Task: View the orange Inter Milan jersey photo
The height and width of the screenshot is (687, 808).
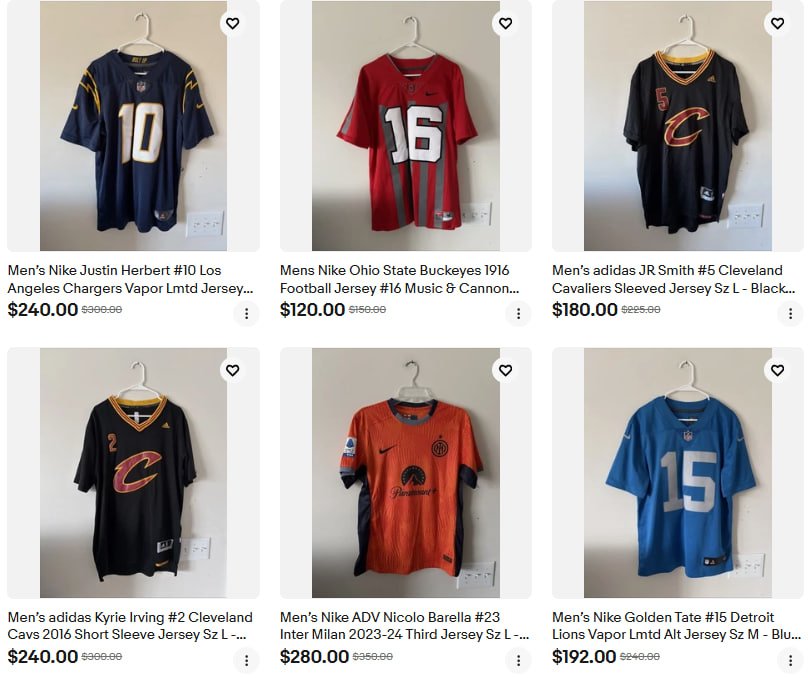Action: pos(405,475)
